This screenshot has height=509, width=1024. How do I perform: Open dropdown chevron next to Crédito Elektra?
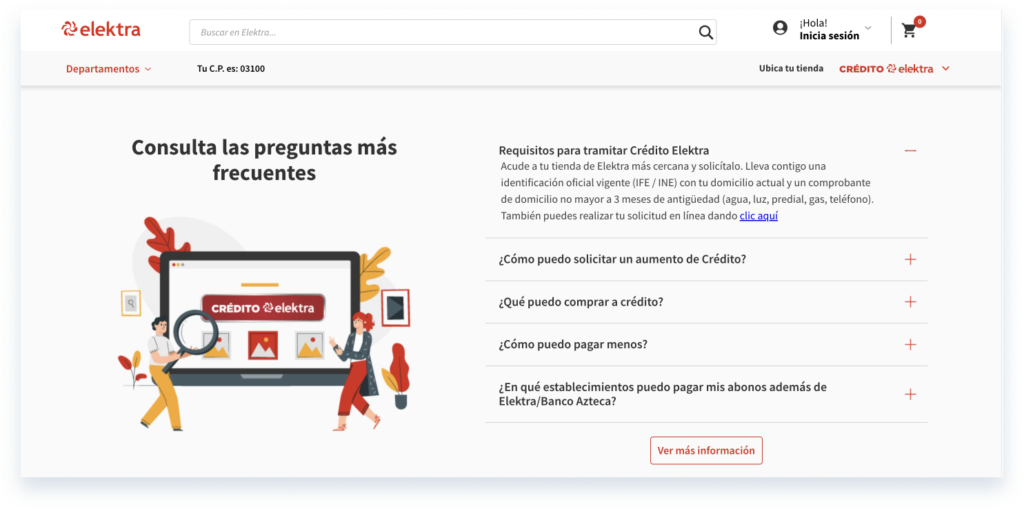[946, 69]
